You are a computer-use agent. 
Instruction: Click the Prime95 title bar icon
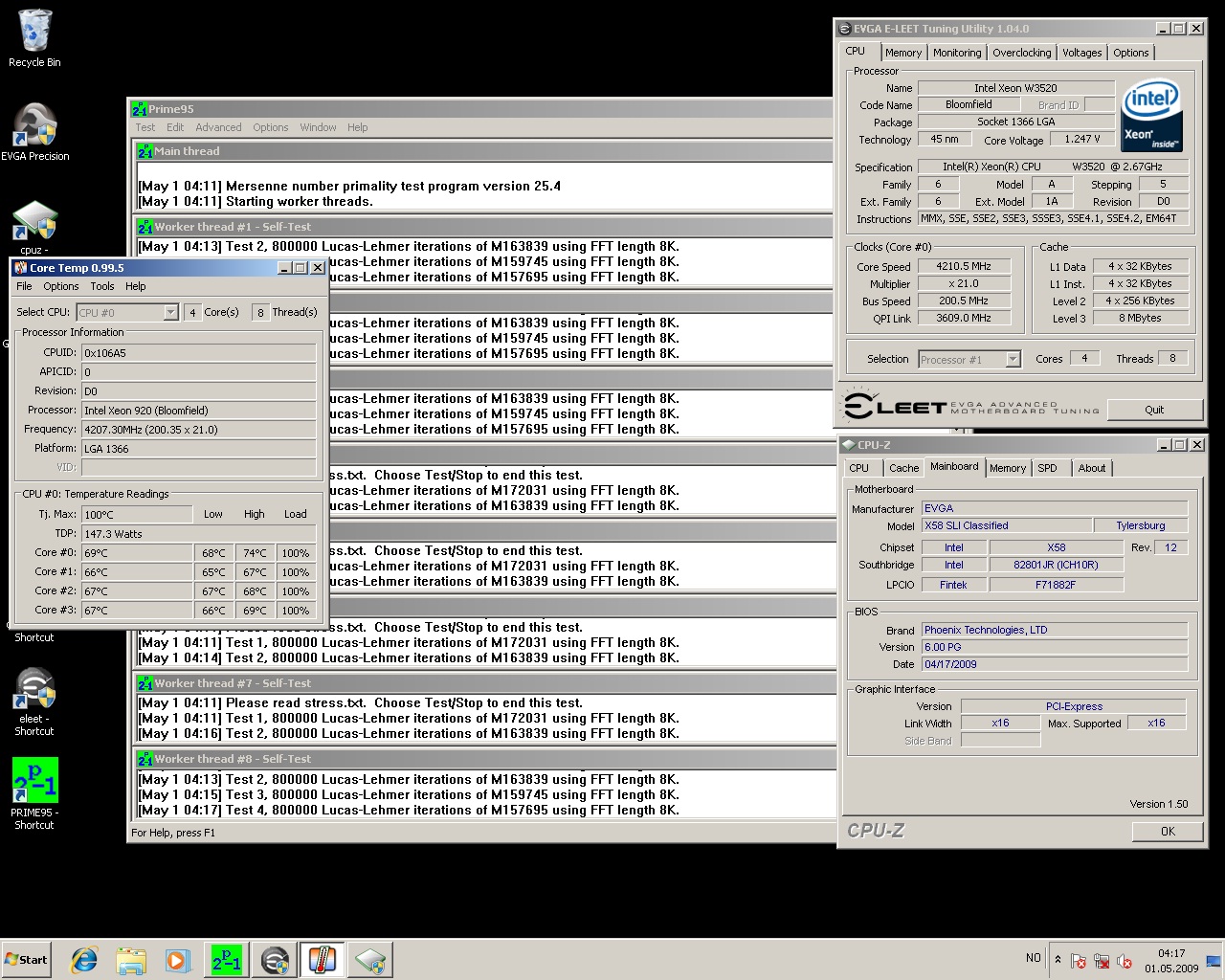140,109
